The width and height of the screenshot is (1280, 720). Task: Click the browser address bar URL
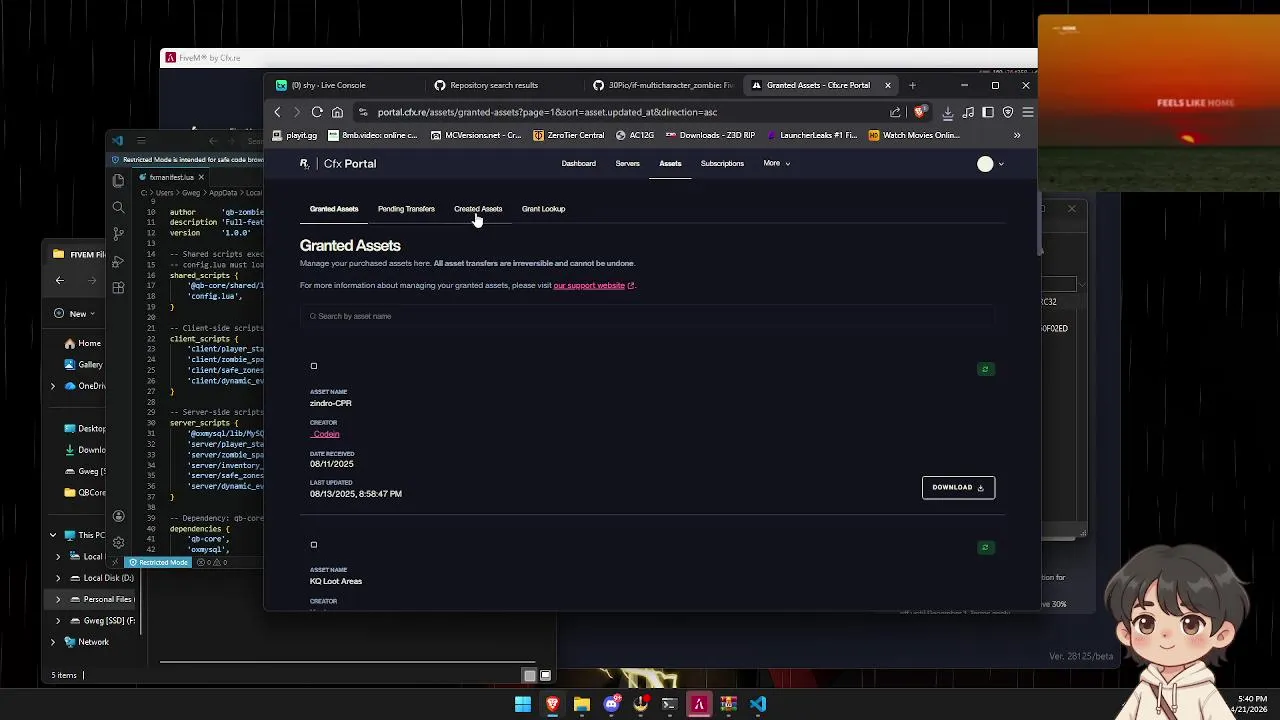(x=547, y=112)
